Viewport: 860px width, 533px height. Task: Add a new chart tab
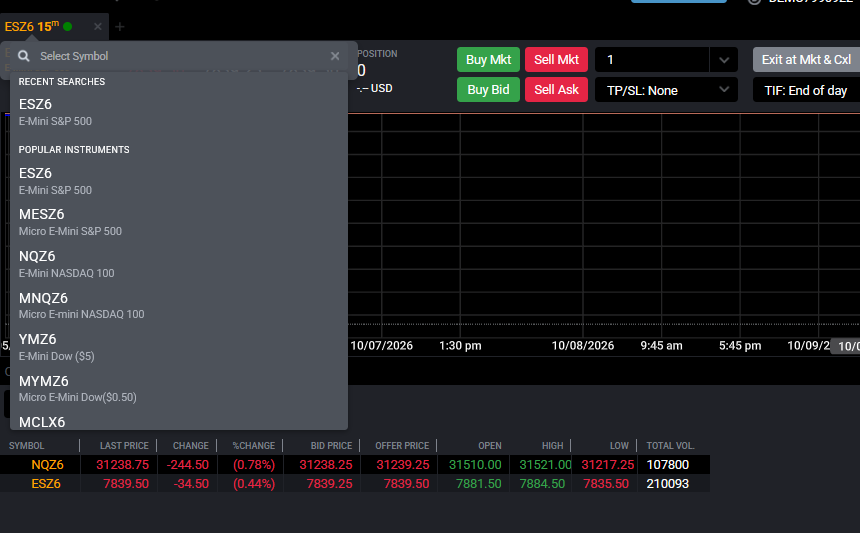coord(120,26)
